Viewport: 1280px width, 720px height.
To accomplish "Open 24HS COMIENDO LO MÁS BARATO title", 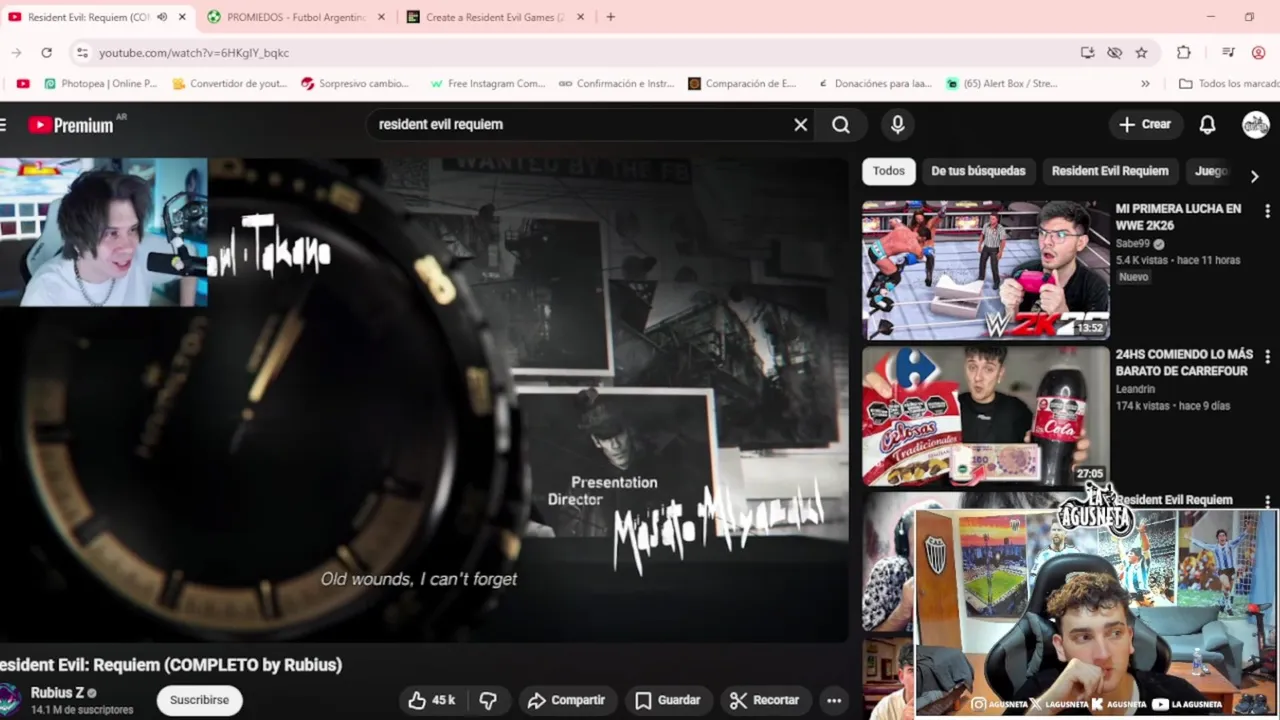I will tap(1184, 362).
